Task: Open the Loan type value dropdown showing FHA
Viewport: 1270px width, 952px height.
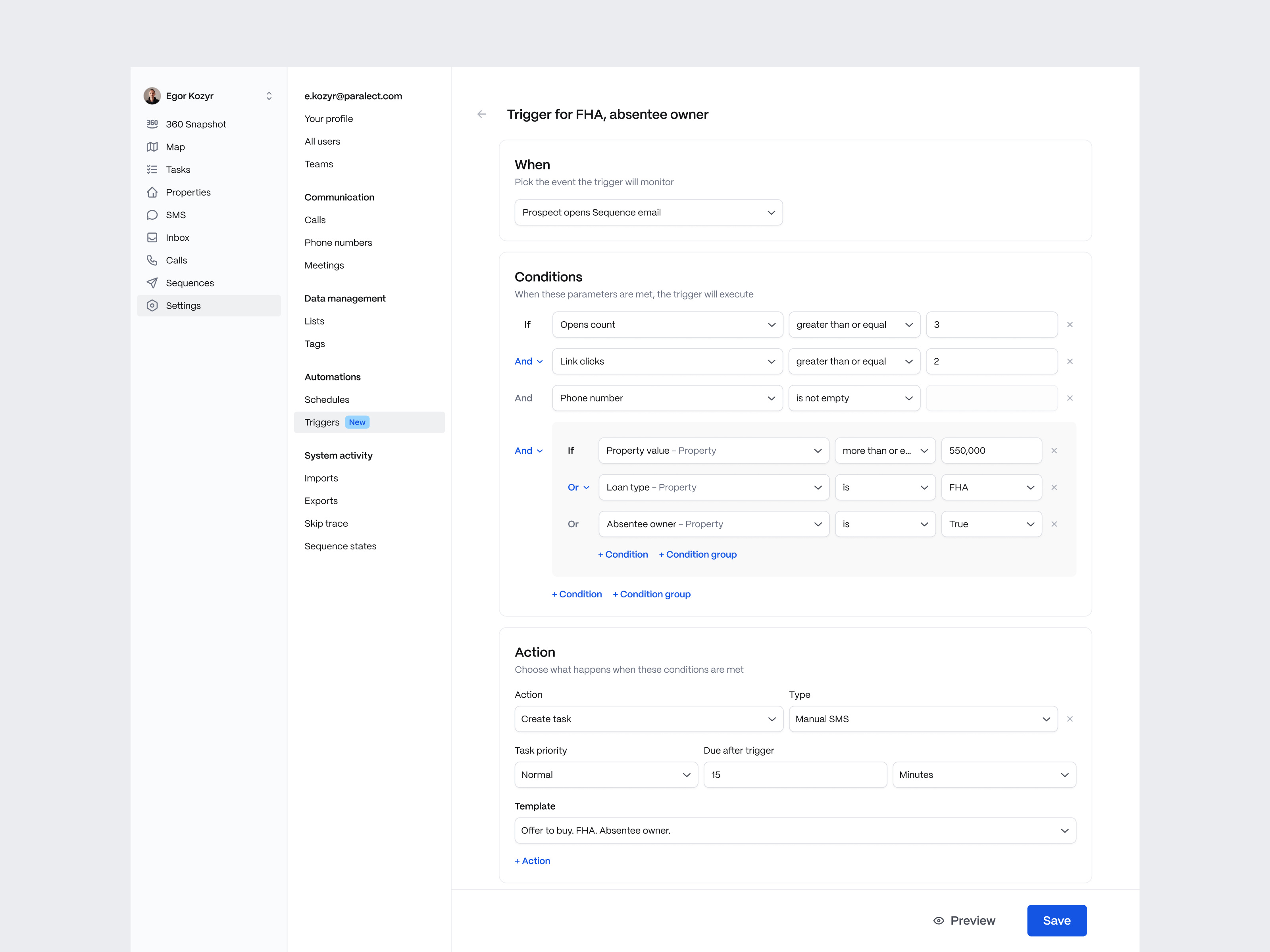Action: click(991, 487)
